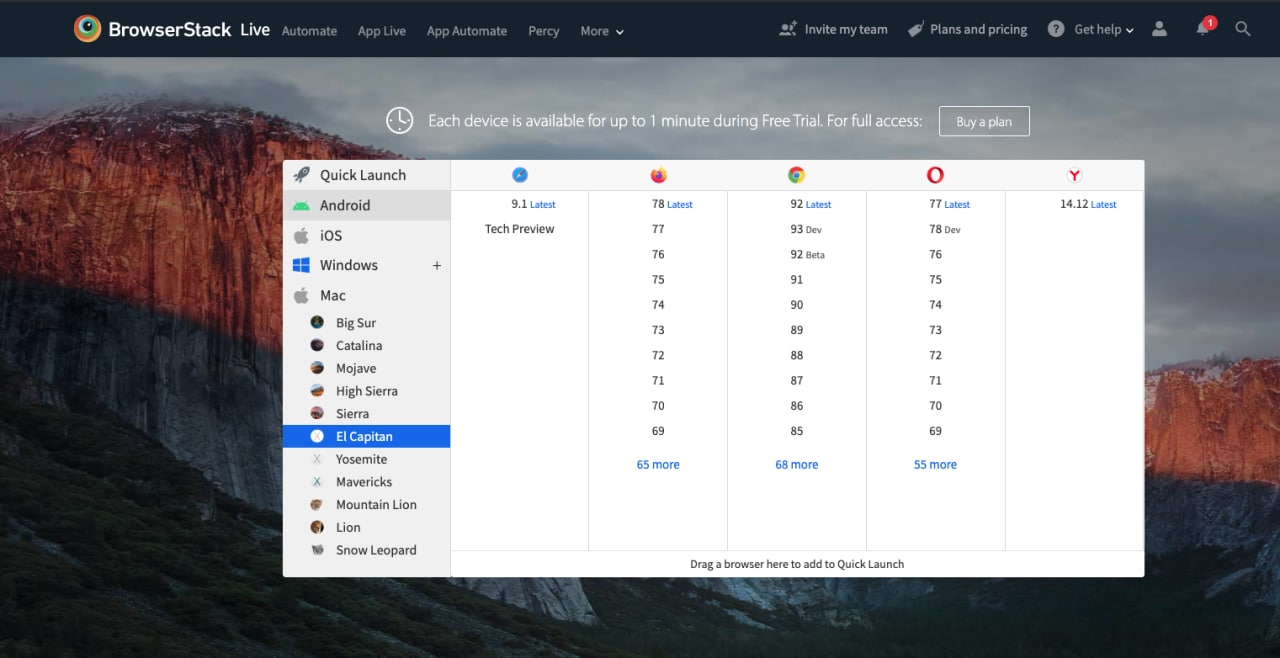
Task: Open the Get help dropdown
Action: coord(1104,30)
